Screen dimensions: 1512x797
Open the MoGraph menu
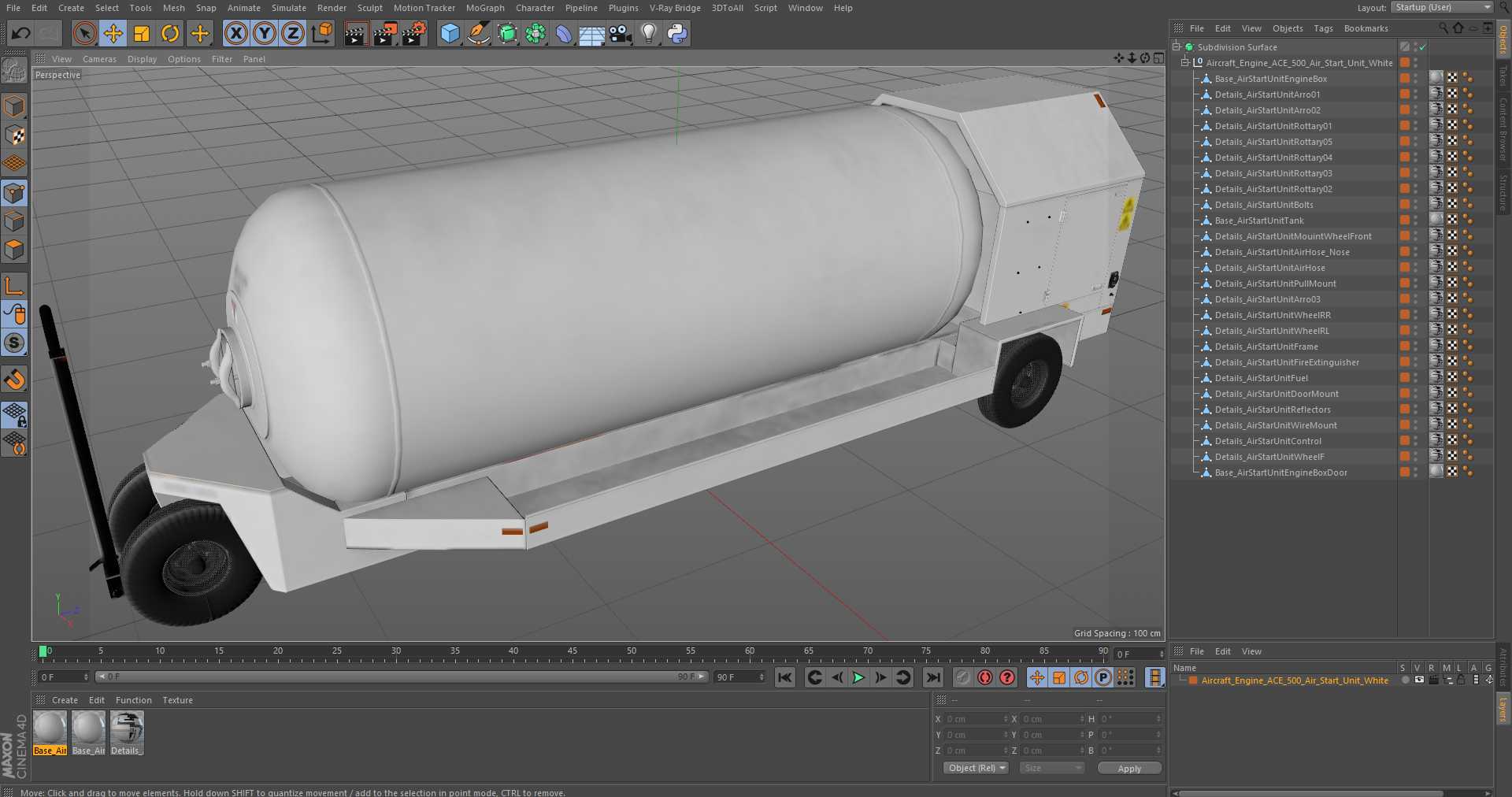click(x=484, y=8)
